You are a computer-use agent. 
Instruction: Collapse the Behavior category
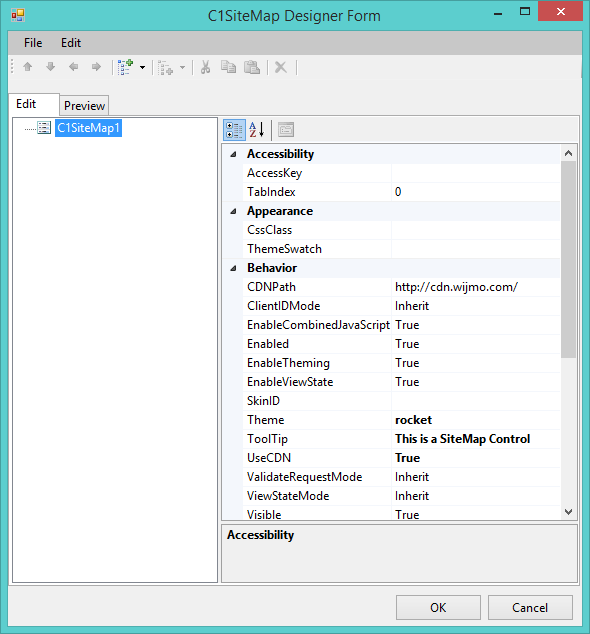coord(233,268)
